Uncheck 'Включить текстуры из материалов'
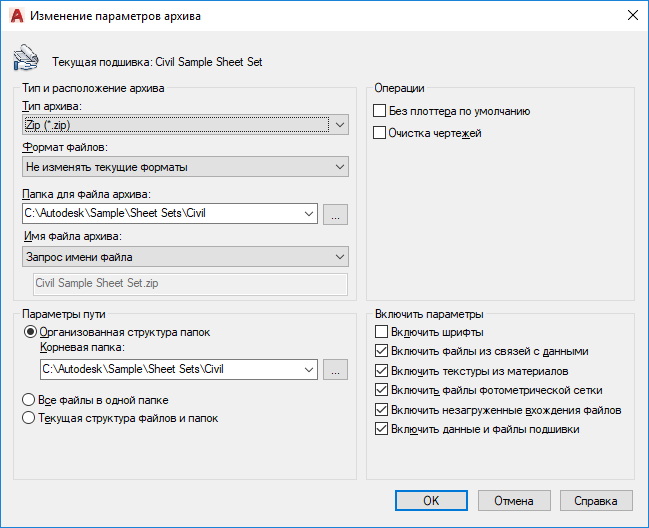 pos(380,371)
